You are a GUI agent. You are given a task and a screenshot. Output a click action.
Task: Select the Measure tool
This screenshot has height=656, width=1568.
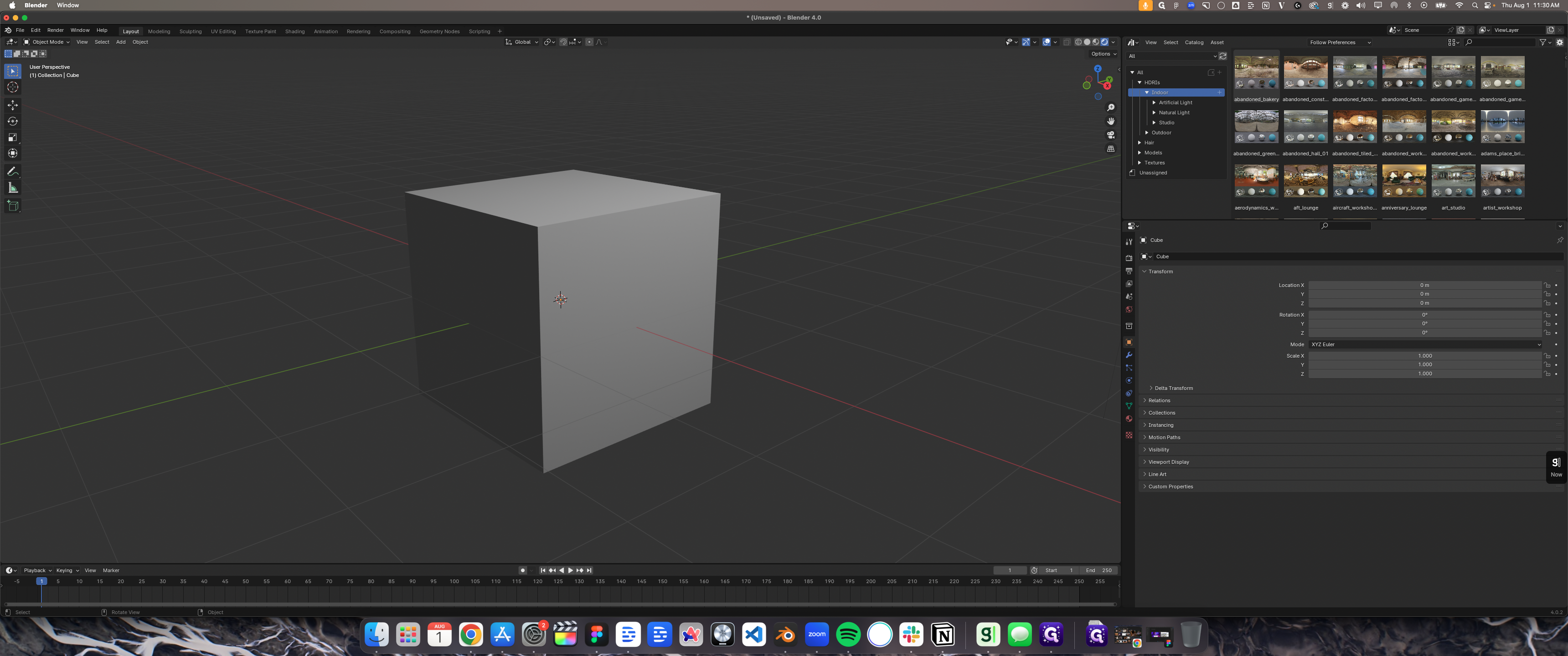coord(12,187)
